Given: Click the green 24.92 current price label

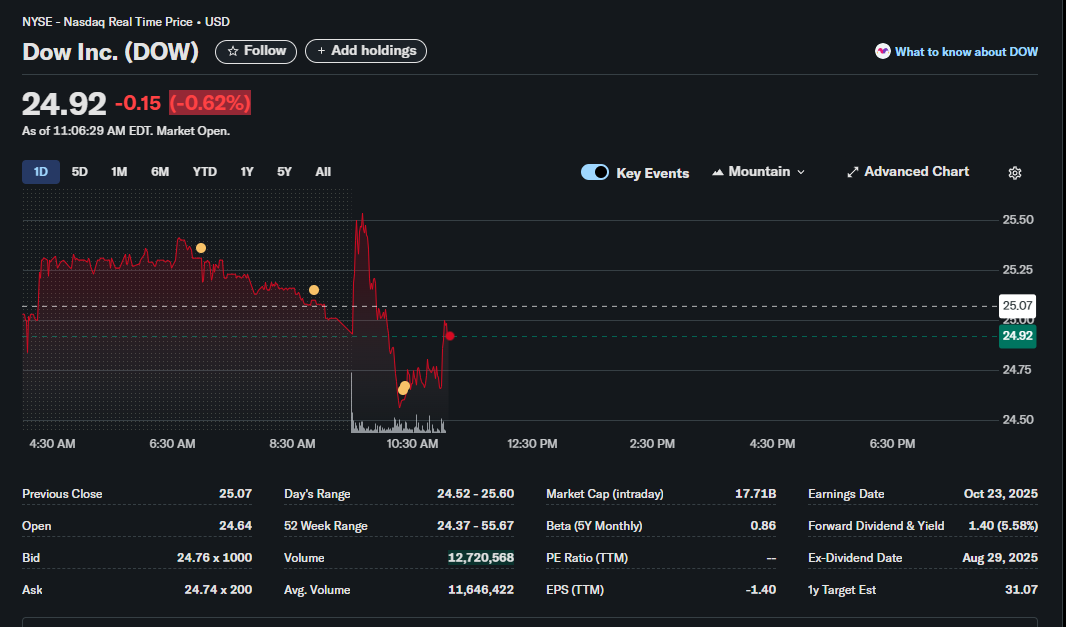Looking at the screenshot, I should coord(1017,336).
